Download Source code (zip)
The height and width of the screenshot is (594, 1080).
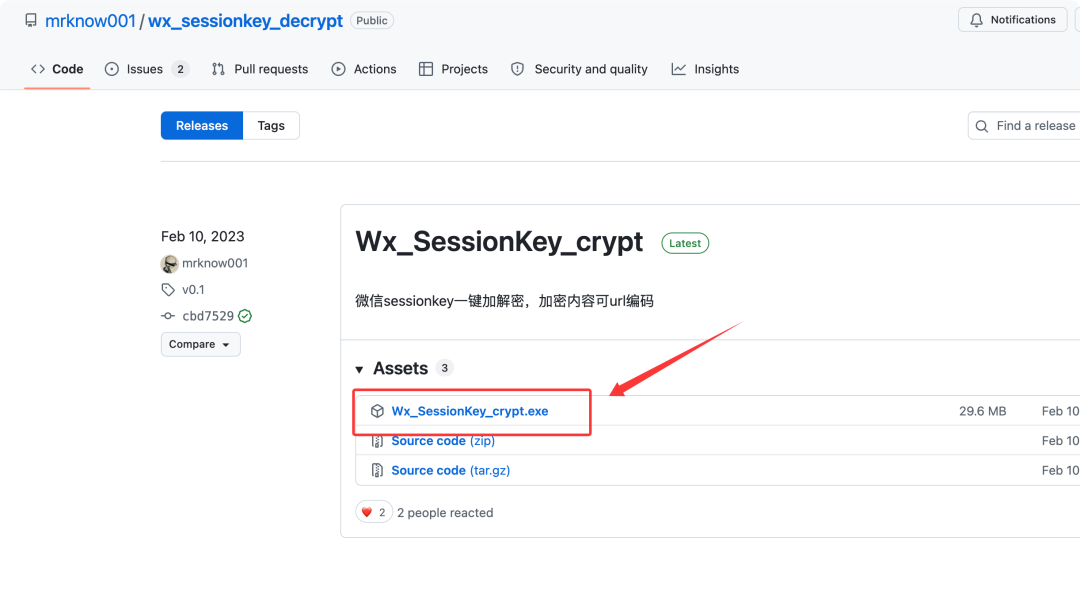[x=443, y=441]
